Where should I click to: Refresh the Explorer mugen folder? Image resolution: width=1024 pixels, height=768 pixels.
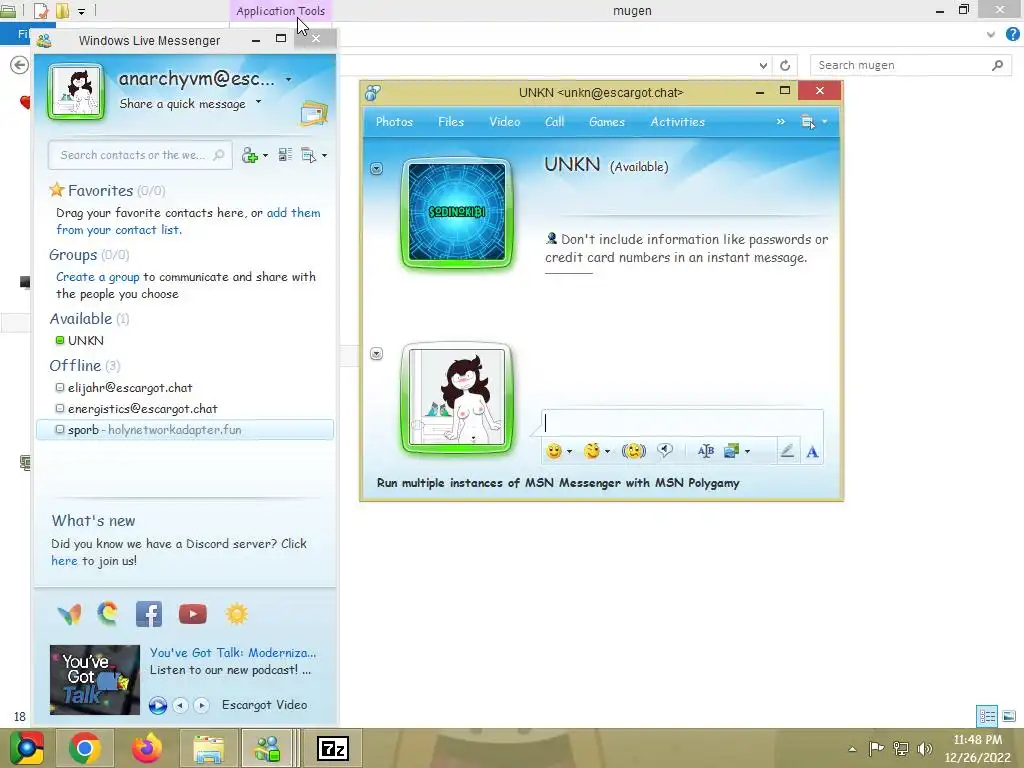click(x=785, y=65)
